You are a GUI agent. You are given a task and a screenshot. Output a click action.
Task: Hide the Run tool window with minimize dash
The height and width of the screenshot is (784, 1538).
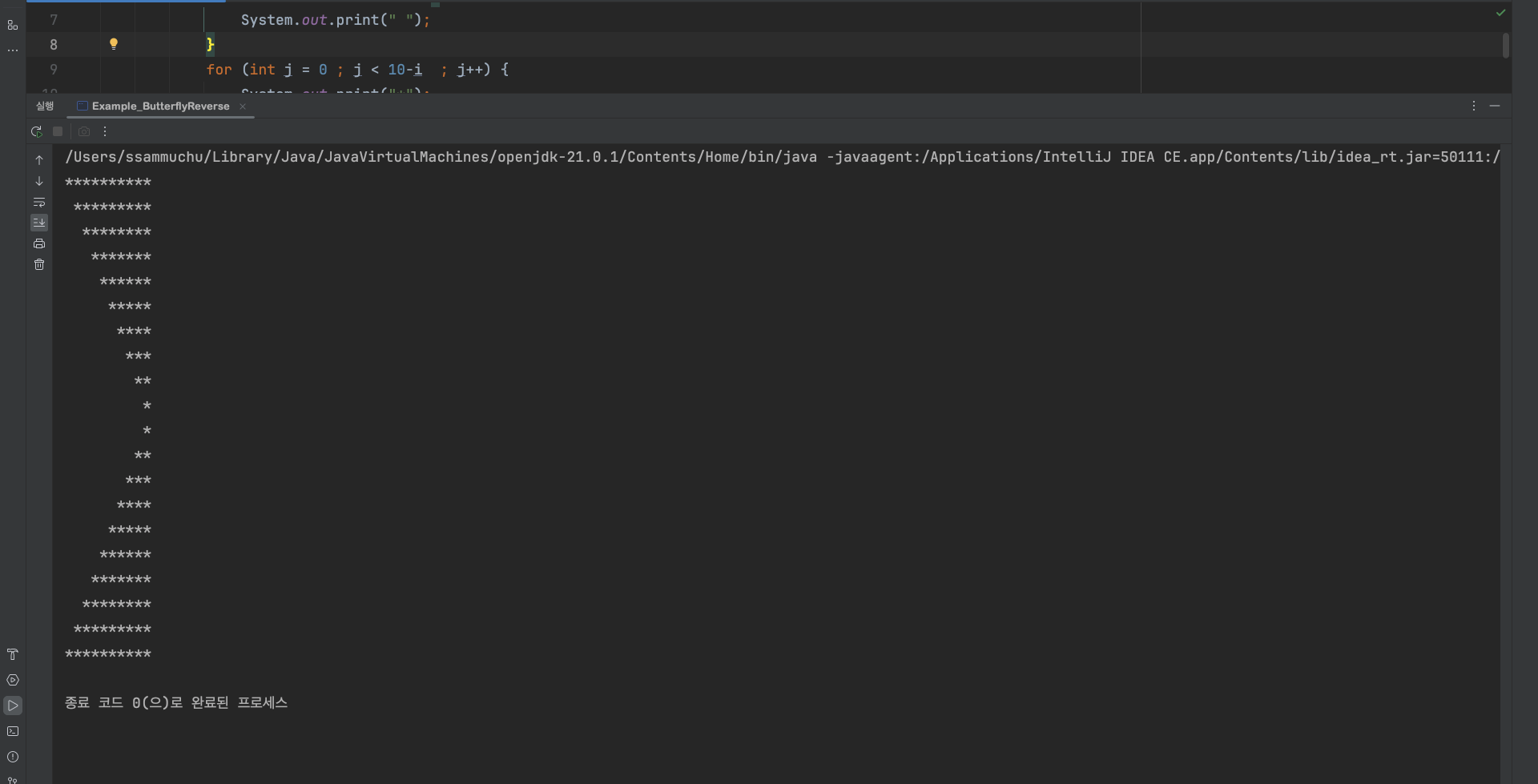pyautogui.click(x=1495, y=106)
